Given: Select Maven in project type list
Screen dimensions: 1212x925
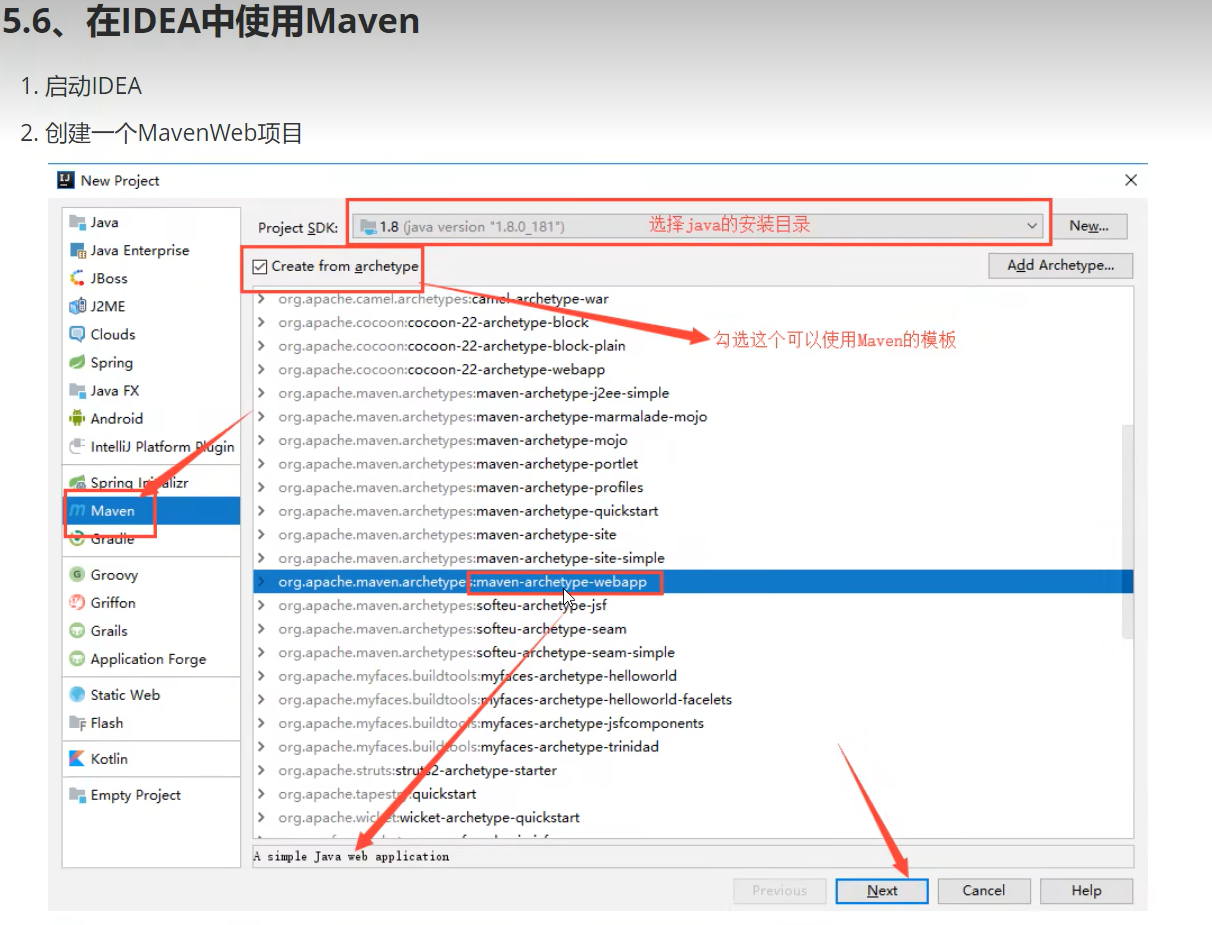Looking at the screenshot, I should coord(151,510).
